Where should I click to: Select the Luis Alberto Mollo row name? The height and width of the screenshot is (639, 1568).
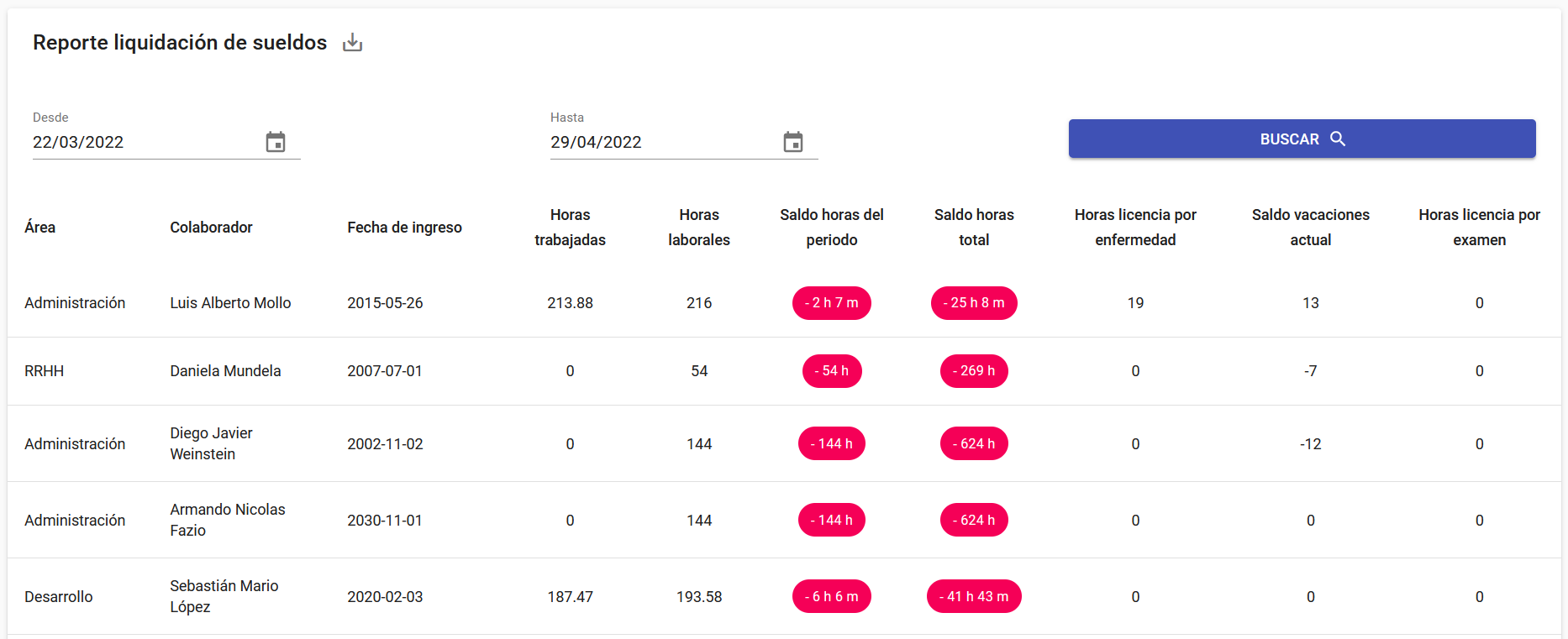[x=230, y=303]
